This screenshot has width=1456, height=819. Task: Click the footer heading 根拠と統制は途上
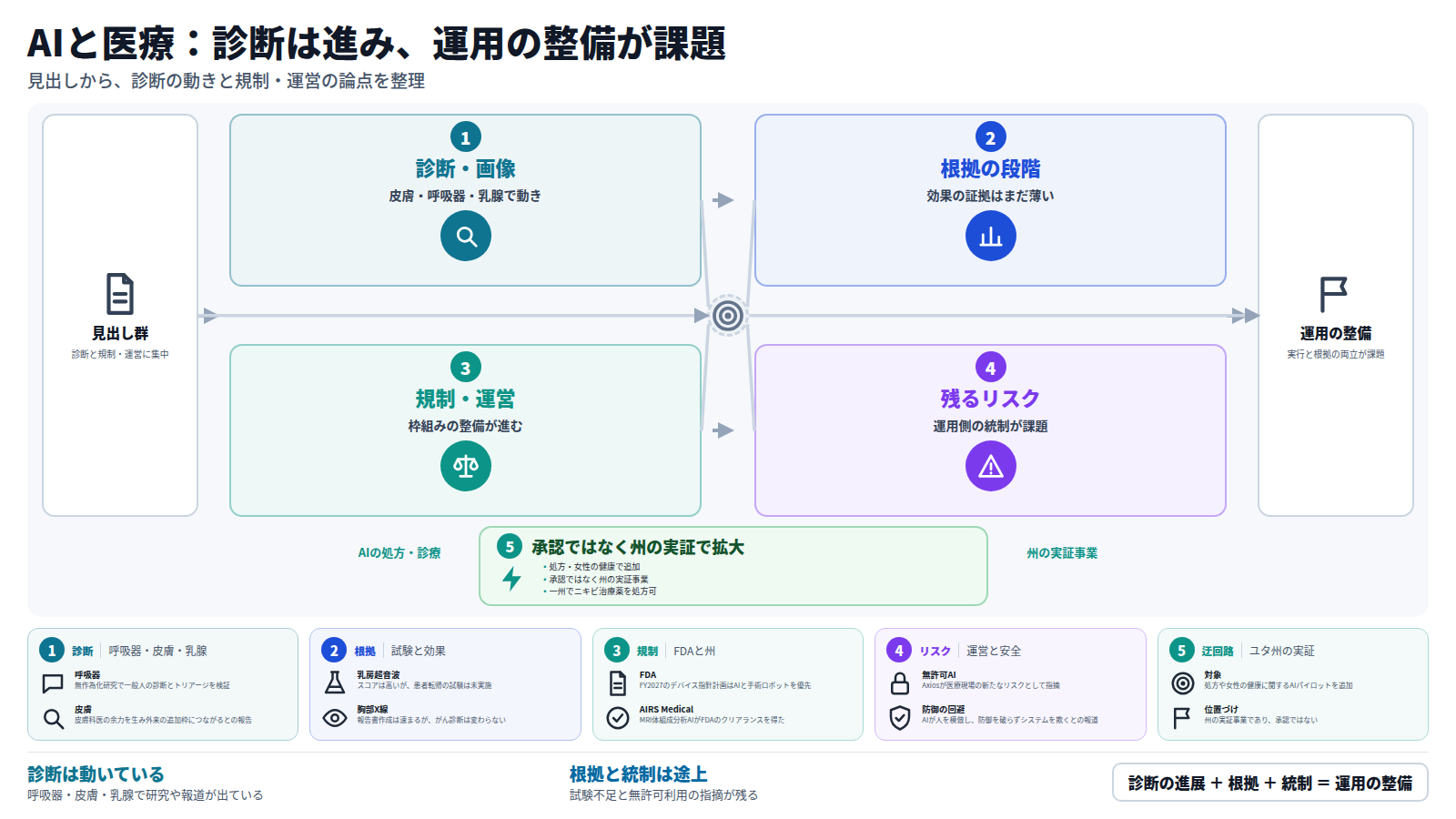[639, 774]
